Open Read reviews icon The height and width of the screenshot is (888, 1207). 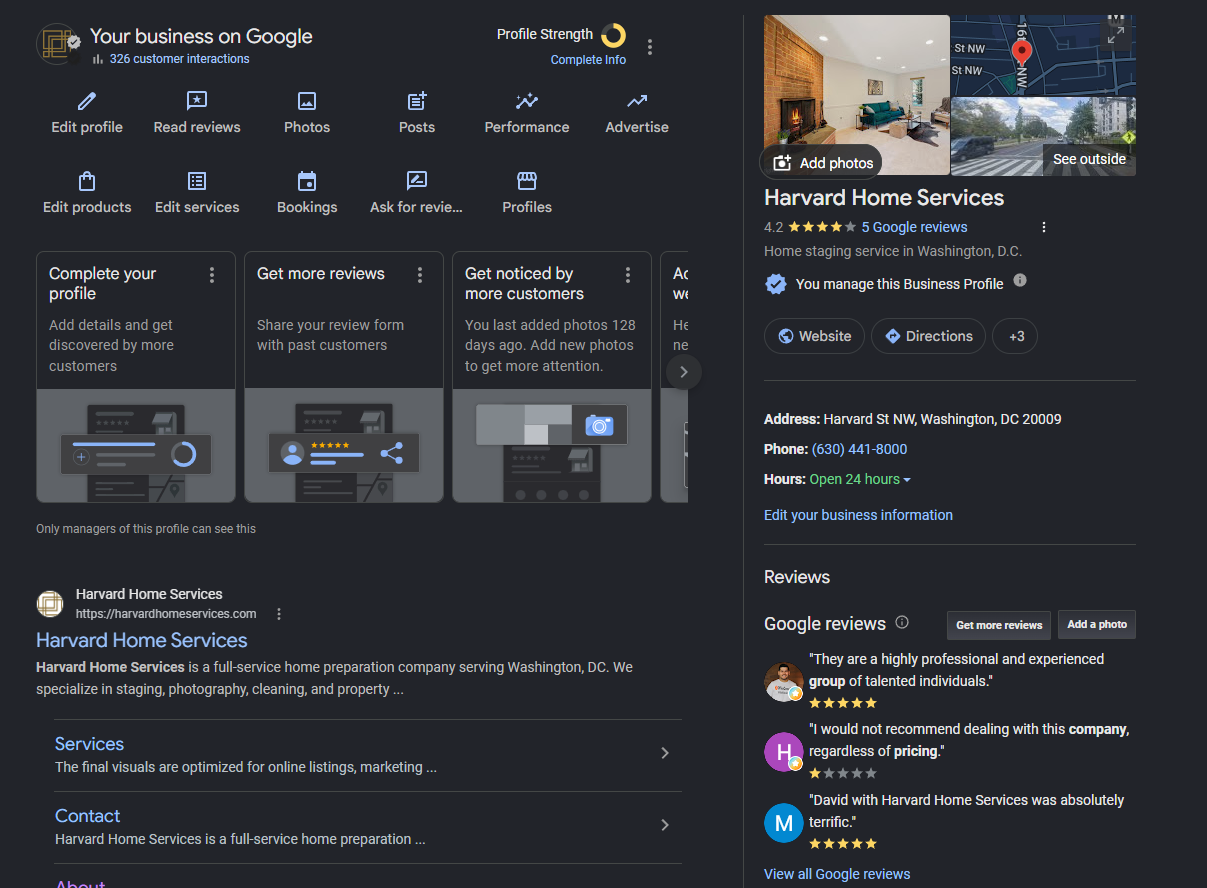click(x=197, y=101)
